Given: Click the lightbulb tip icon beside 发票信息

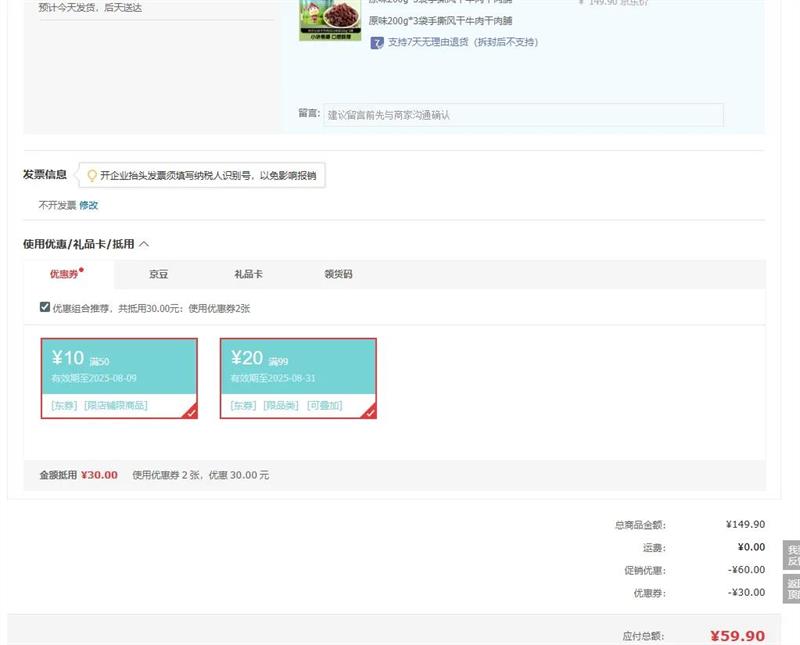Looking at the screenshot, I should (92, 175).
